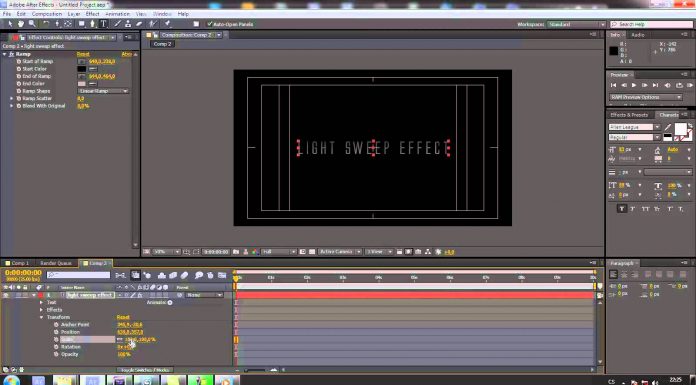
Task: Open RAM Preview Options dropdown
Action: [x=646, y=97]
